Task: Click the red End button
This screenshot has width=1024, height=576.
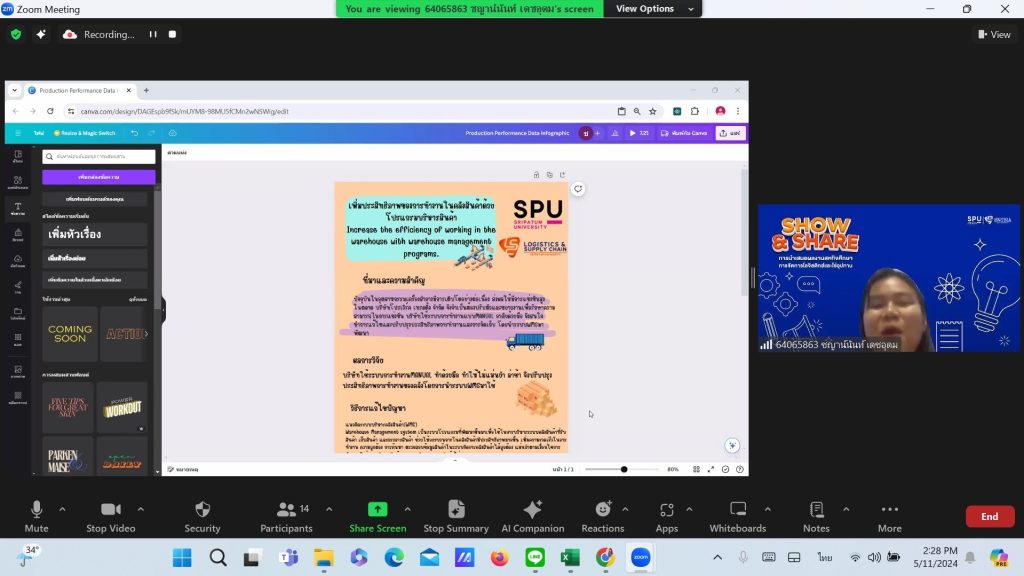Action: tap(989, 516)
